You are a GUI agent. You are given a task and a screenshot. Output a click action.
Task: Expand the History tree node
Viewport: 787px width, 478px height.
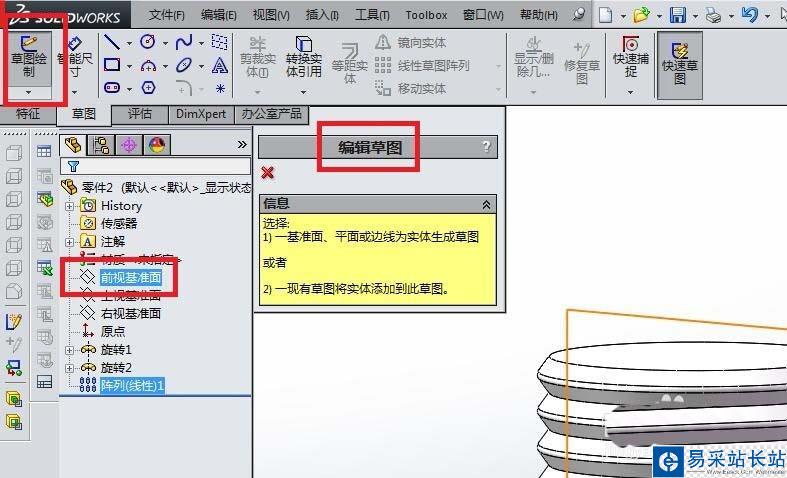70,206
